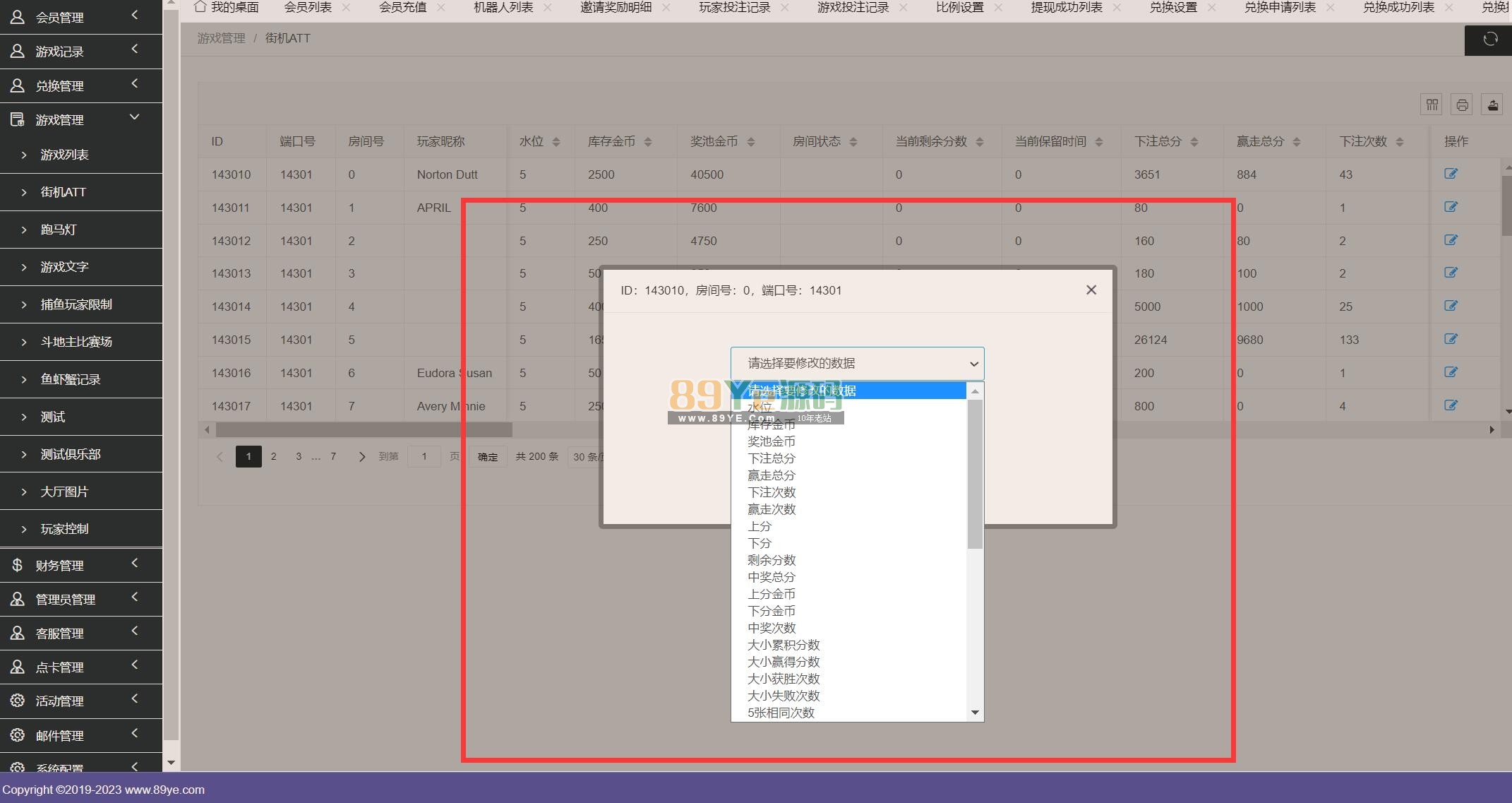Switch to the 比例设置 tab
This screenshot has width=1512, height=803.
[959, 8]
